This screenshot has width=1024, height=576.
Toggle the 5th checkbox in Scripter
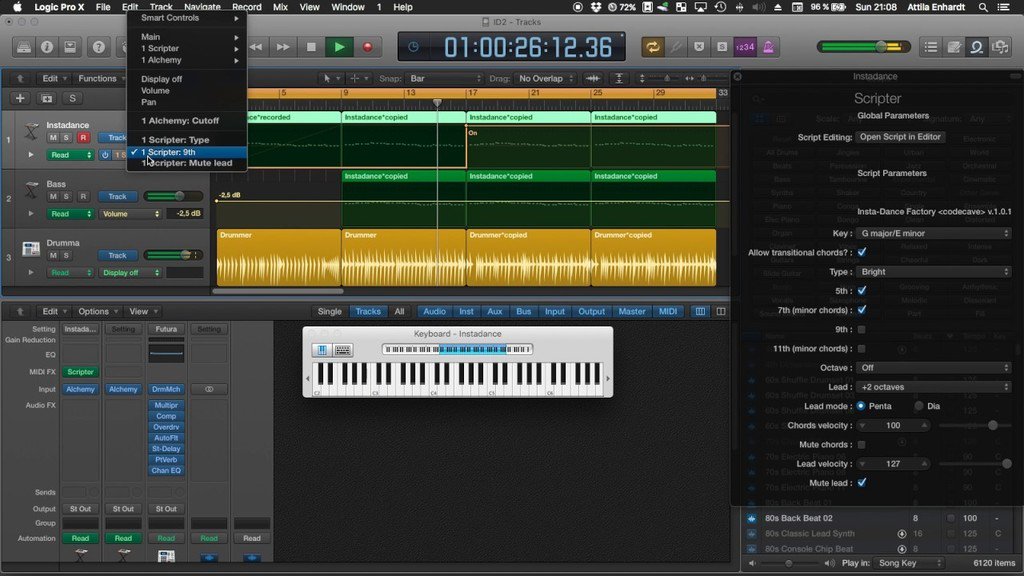[x=862, y=291]
